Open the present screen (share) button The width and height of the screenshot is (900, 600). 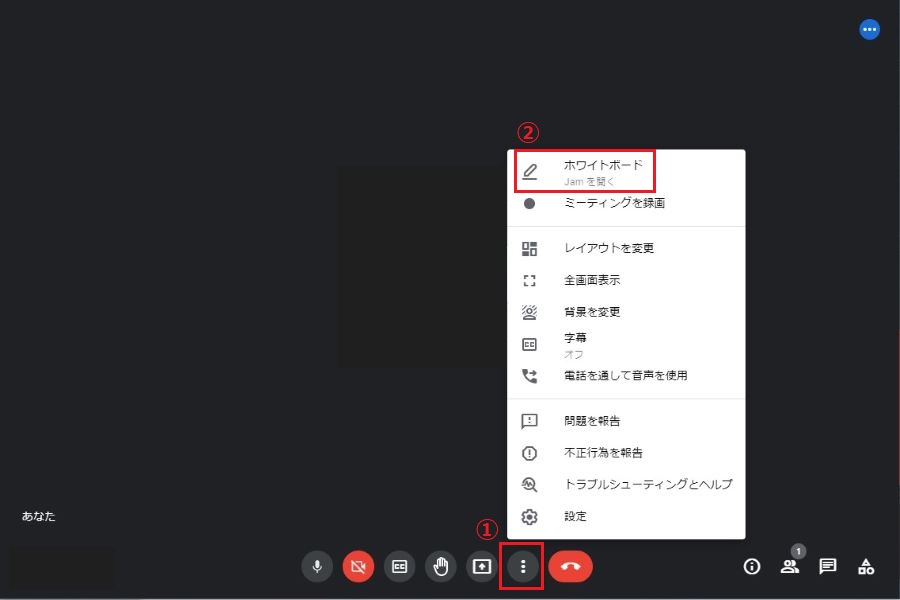tap(482, 567)
